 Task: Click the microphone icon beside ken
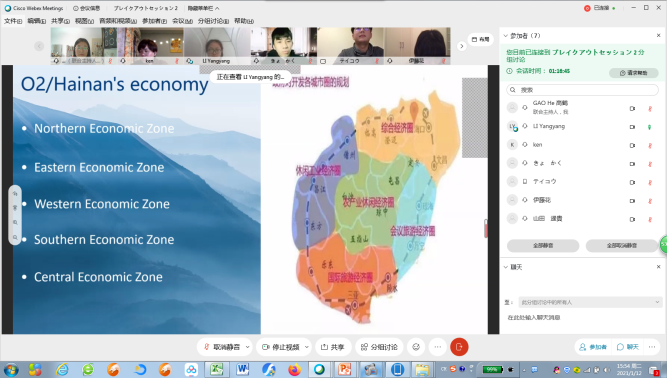[x=650, y=145]
